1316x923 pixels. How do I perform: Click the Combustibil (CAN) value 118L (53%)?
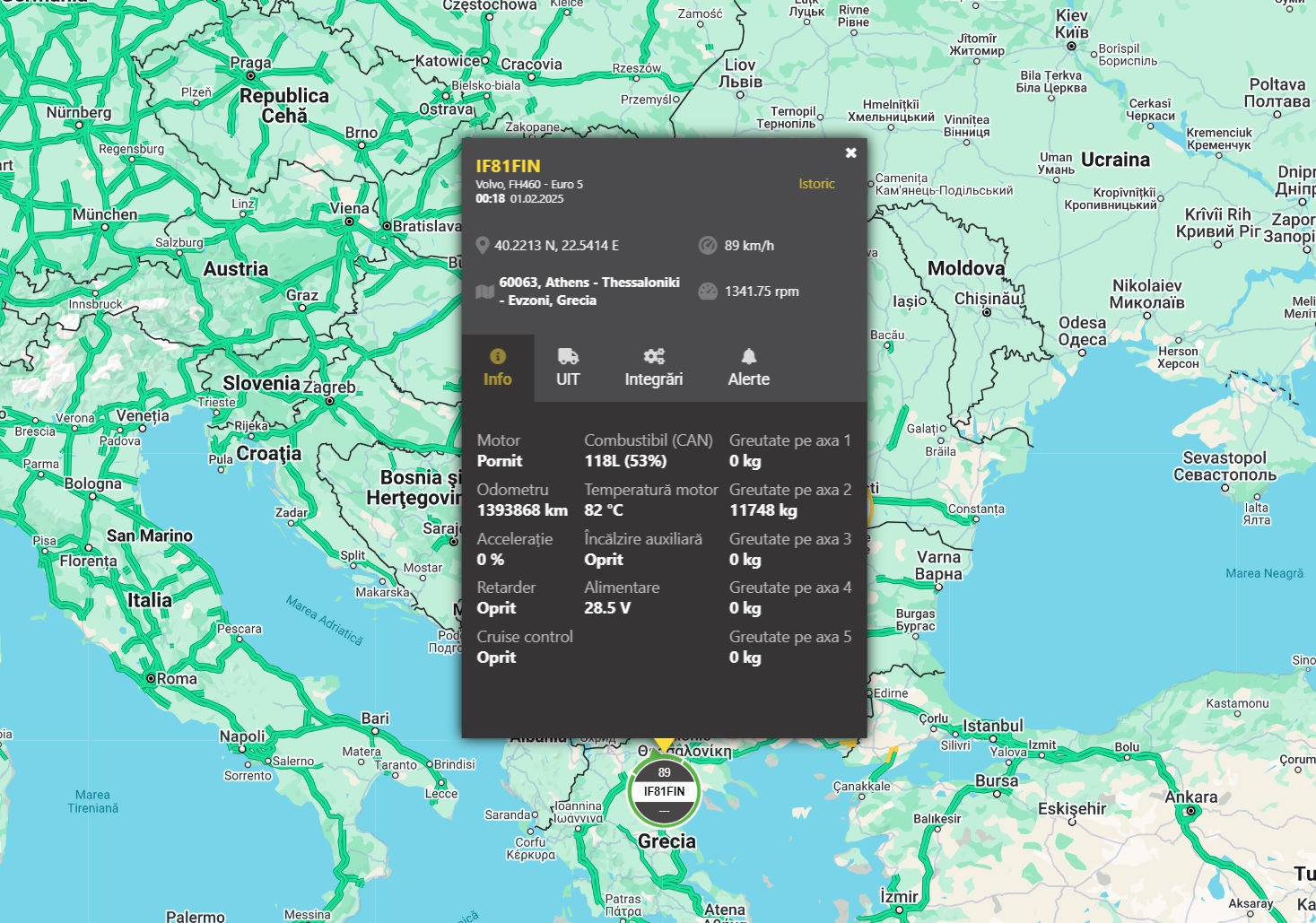pos(625,461)
